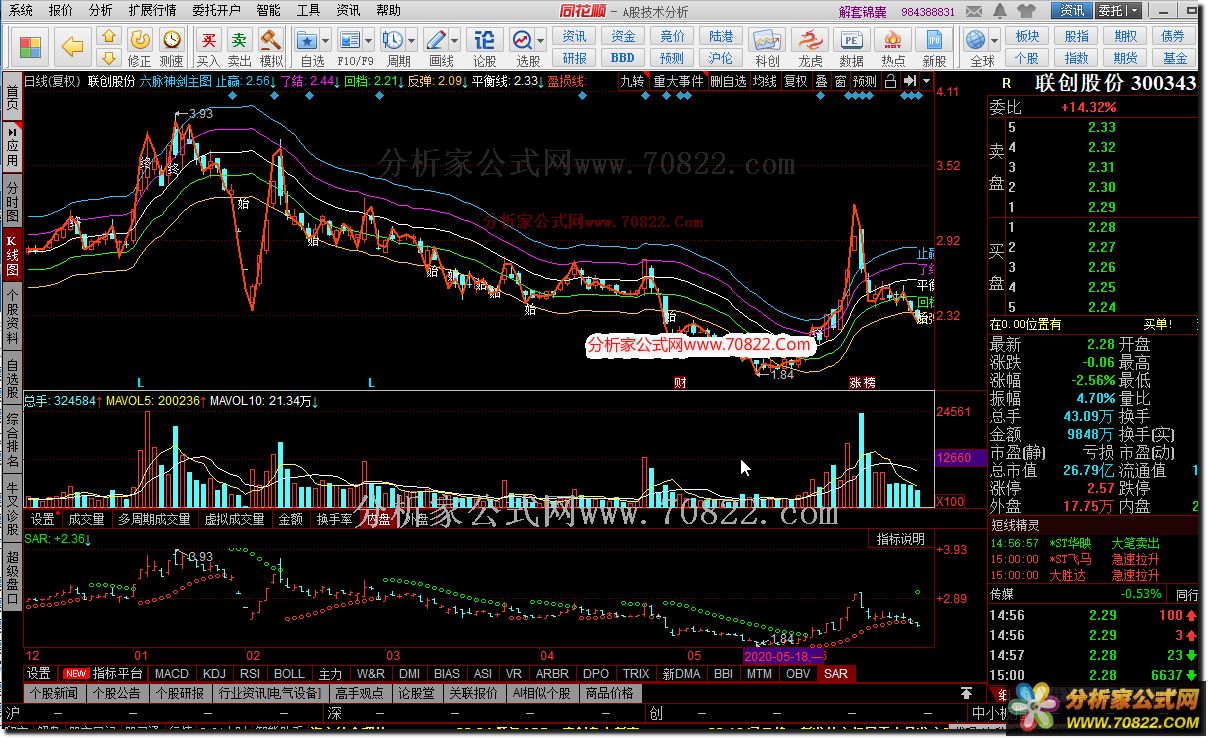The height and width of the screenshot is (738, 1208).
Task: Click the jump-to-end arrow icon on chart bar
Action: [910, 81]
